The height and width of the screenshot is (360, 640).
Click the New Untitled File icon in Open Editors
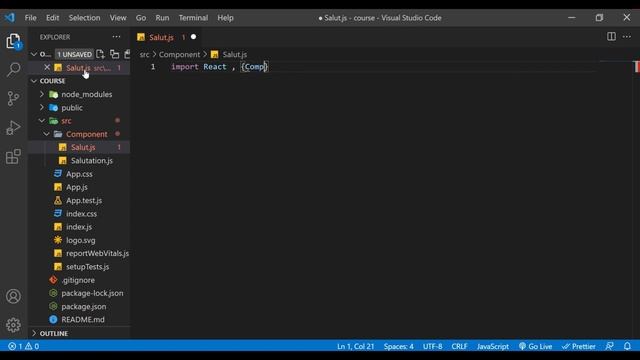point(100,54)
